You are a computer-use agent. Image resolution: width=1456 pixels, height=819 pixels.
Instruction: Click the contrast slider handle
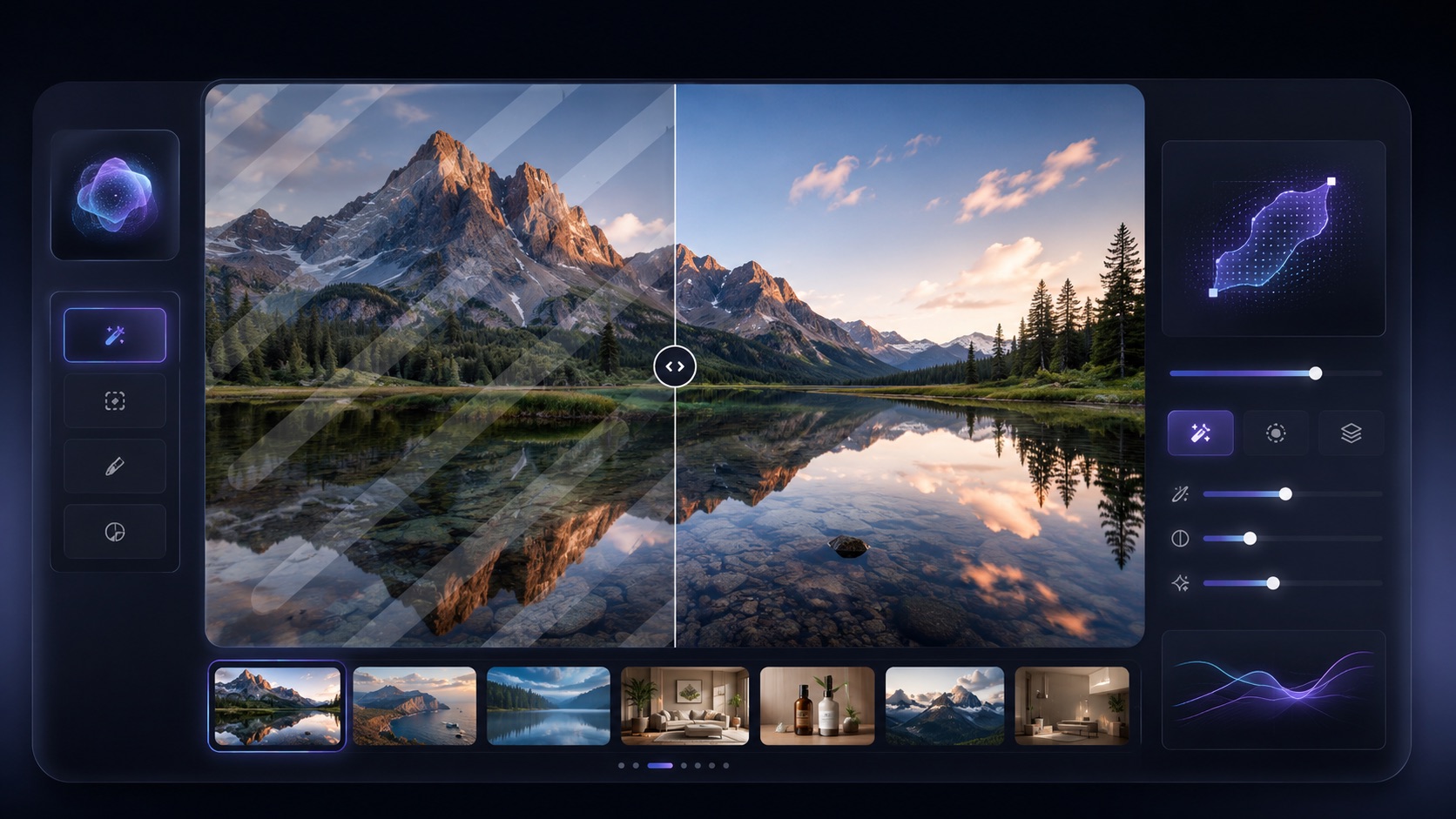(x=1250, y=539)
